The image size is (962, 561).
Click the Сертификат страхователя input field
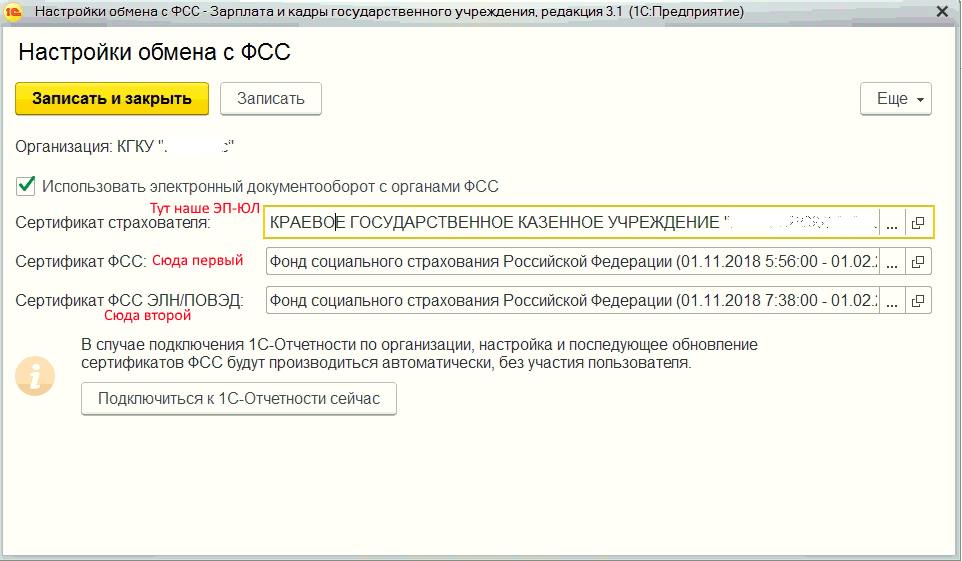click(x=572, y=222)
